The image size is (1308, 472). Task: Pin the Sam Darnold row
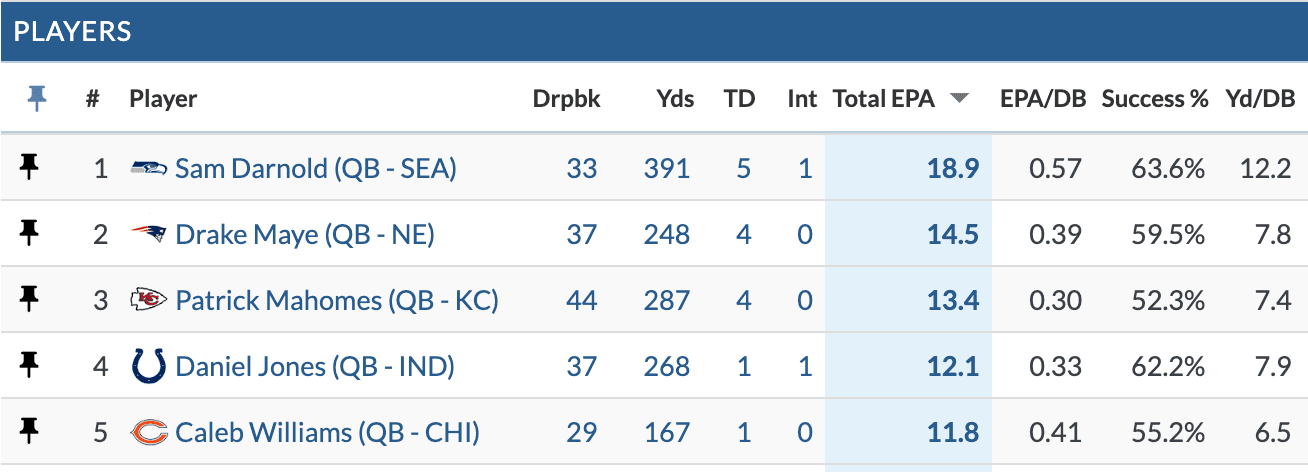click(x=30, y=167)
